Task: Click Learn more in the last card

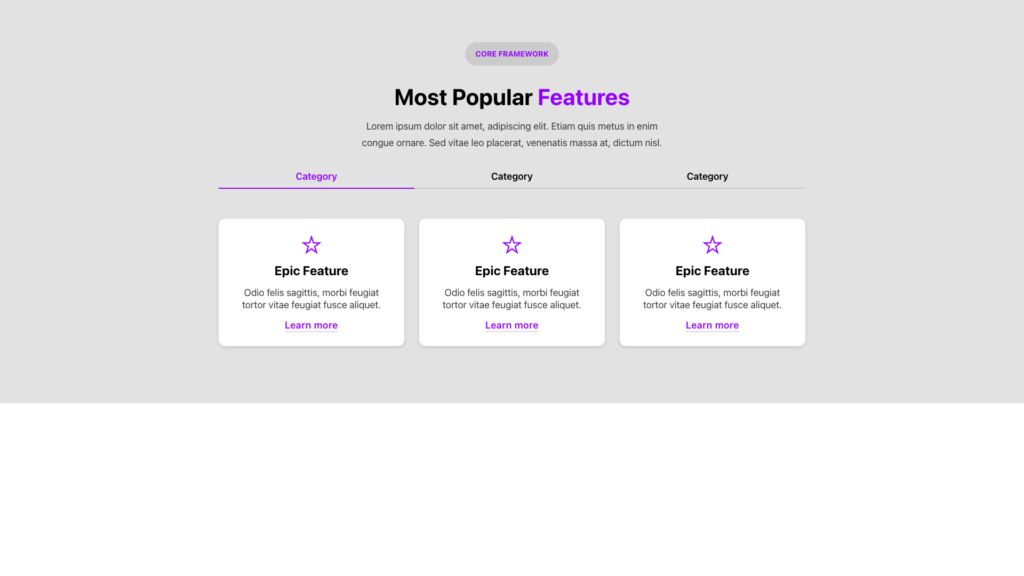Action: [712, 326]
